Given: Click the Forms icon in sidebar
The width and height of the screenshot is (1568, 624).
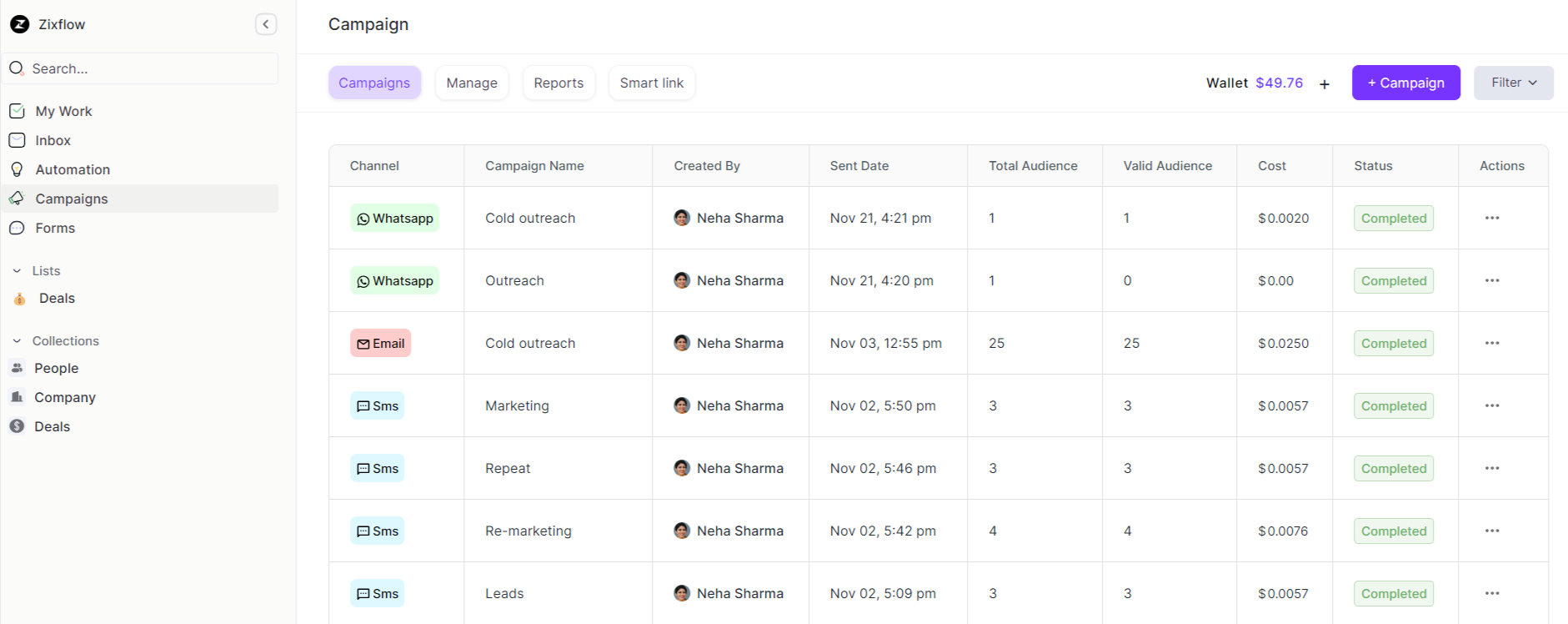Looking at the screenshot, I should tap(17, 228).
